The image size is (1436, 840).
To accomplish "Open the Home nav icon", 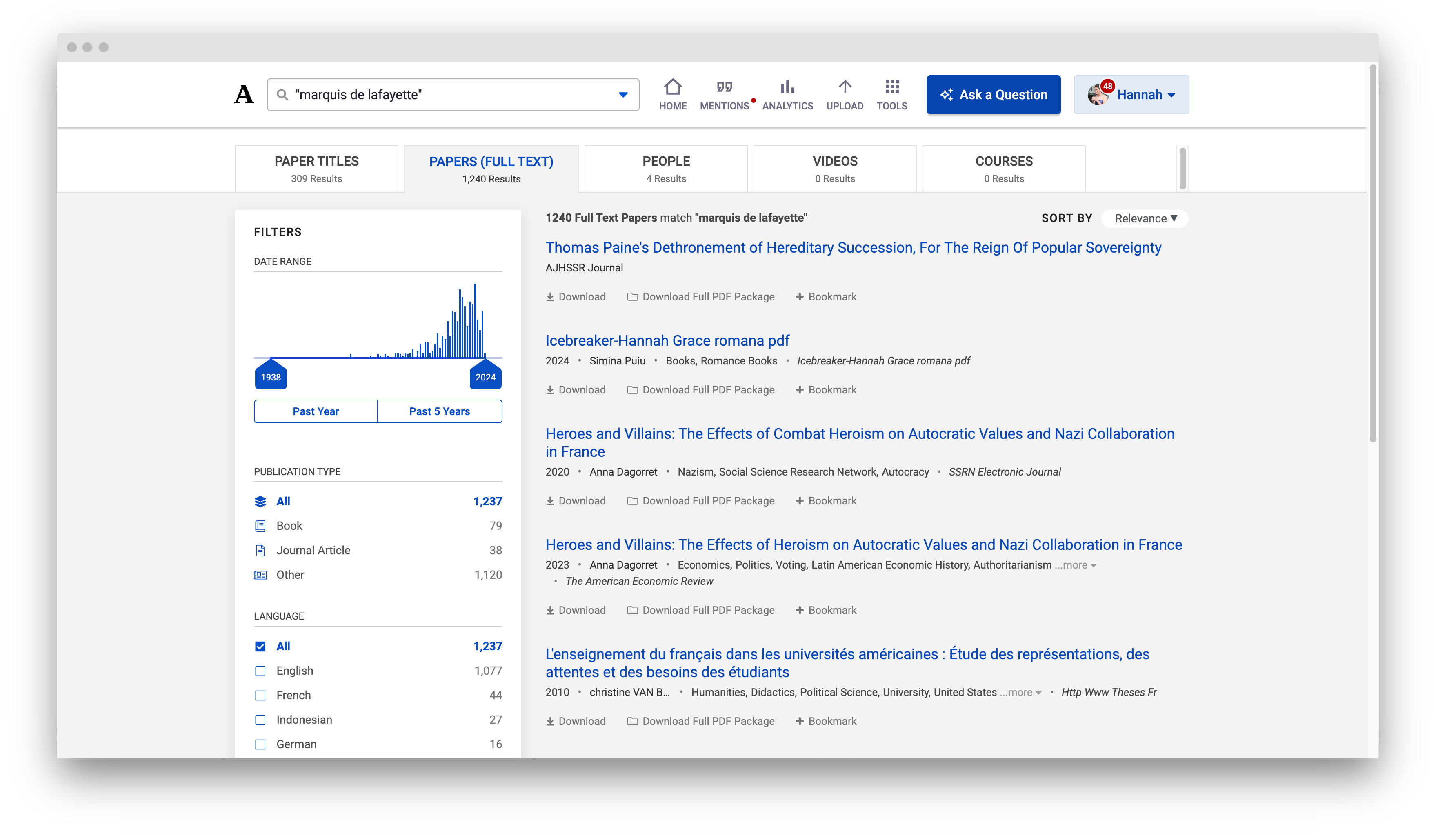I will point(672,87).
